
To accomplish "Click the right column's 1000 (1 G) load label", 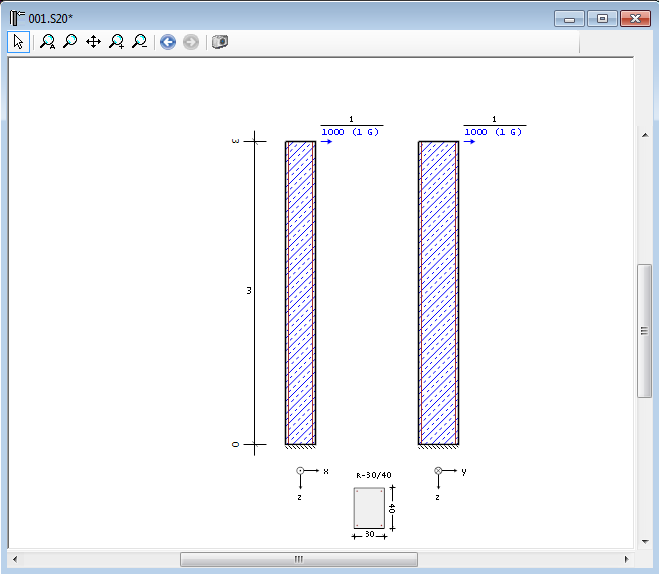I will click(494, 132).
